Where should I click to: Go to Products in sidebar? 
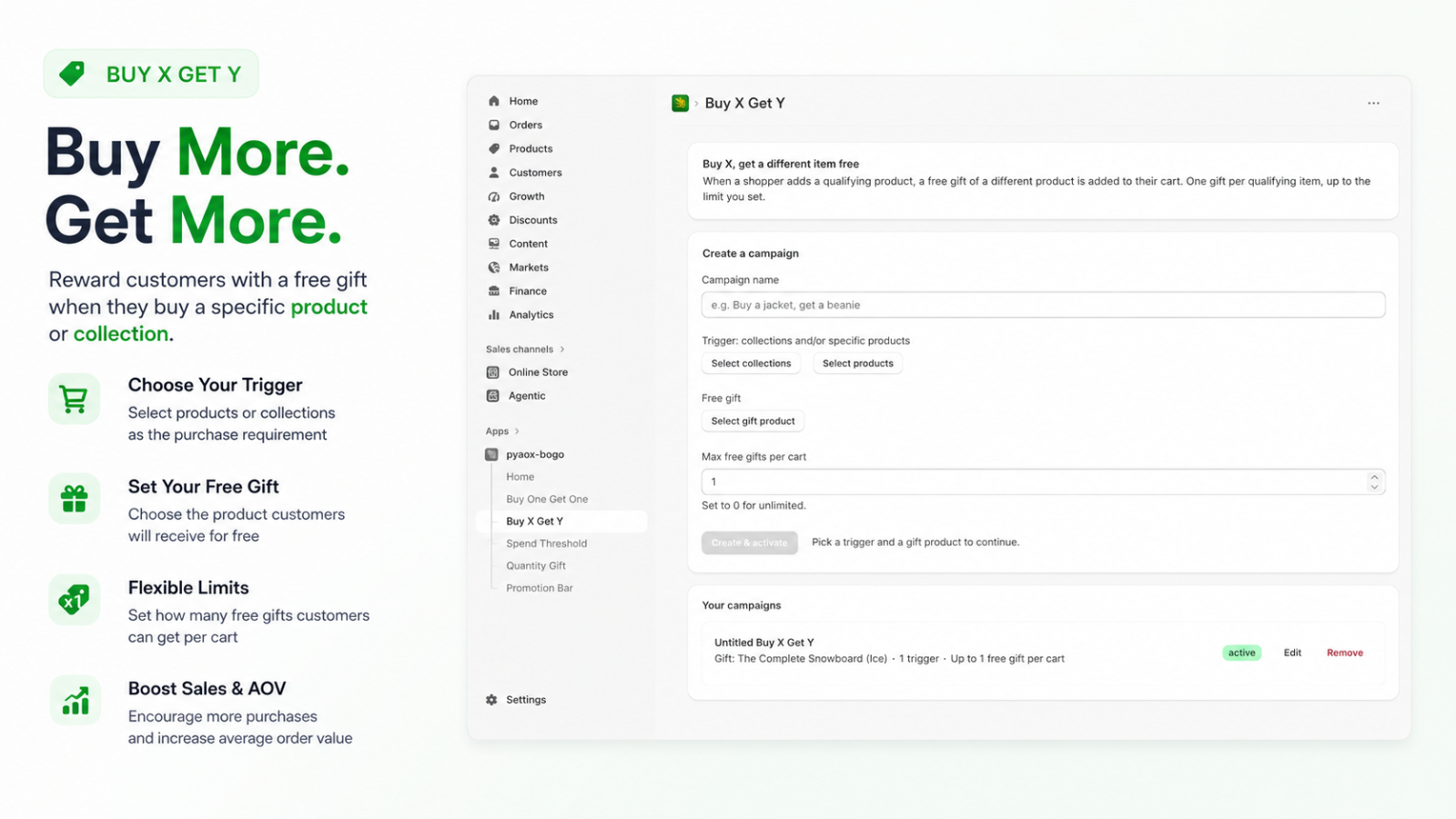tap(531, 148)
